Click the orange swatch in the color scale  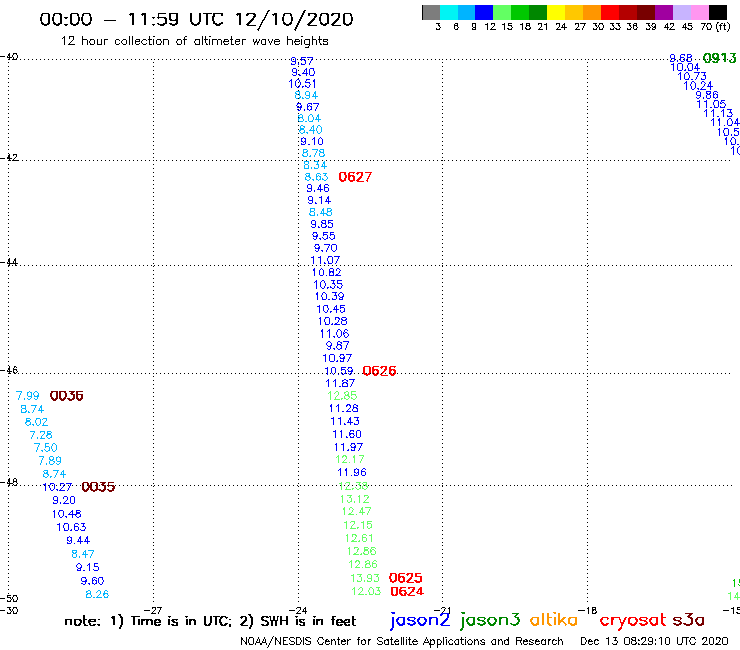(x=592, y=12)
